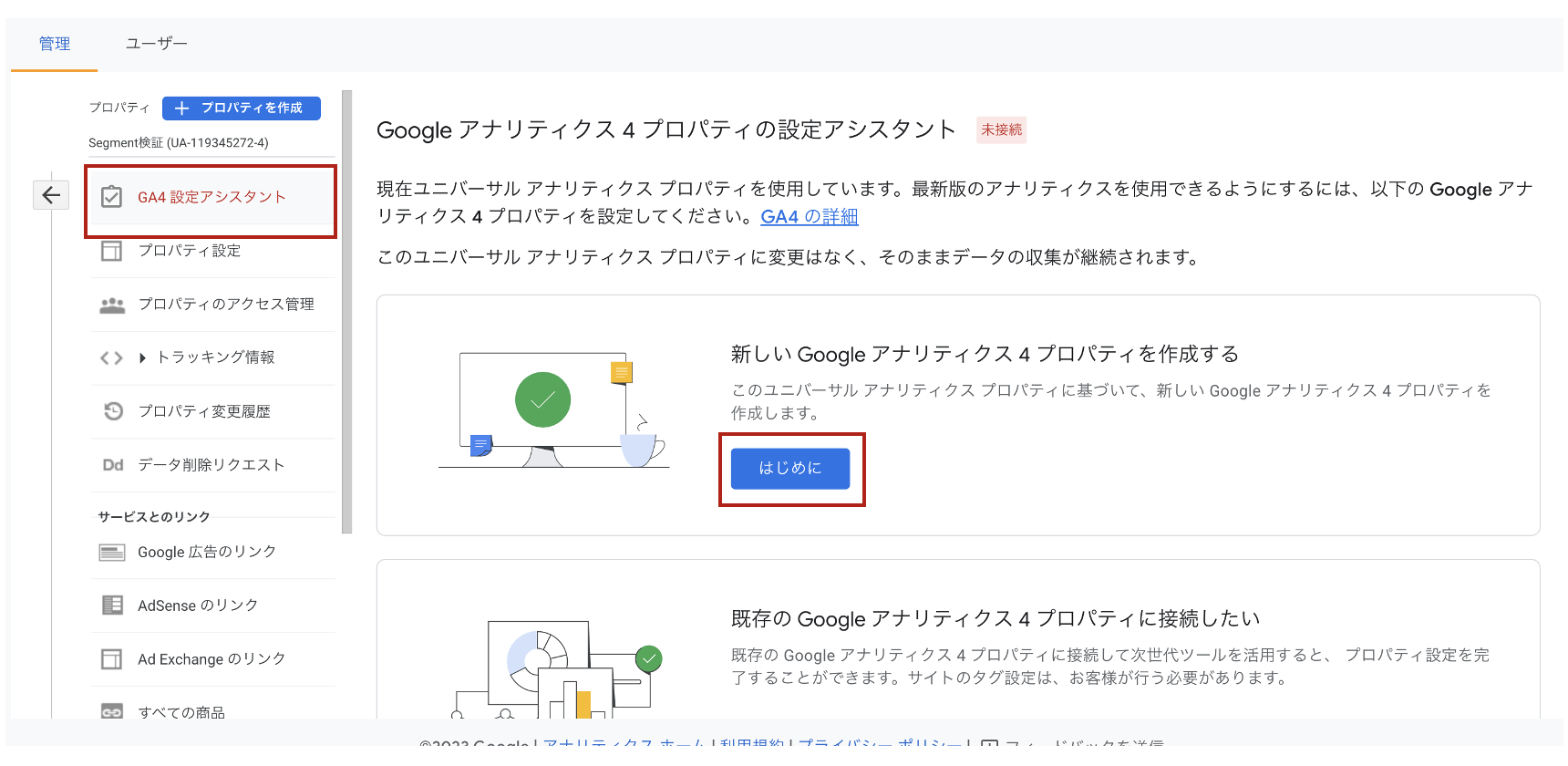Open データ削除リクエスト menu item
This screenshot has height=766, width=1568.
coord(213,465)
